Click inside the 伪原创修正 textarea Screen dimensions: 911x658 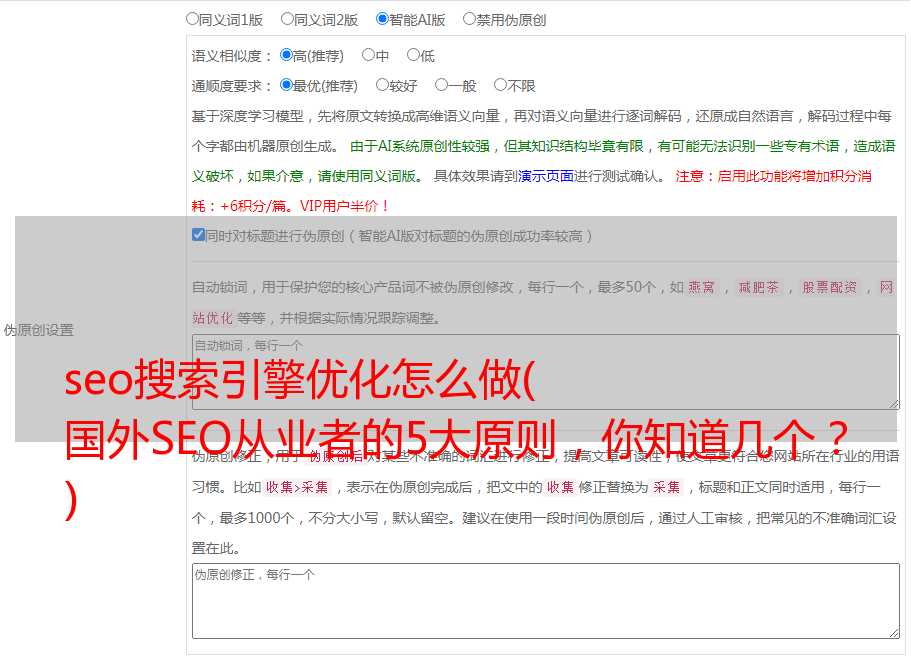tap(546, 601)
